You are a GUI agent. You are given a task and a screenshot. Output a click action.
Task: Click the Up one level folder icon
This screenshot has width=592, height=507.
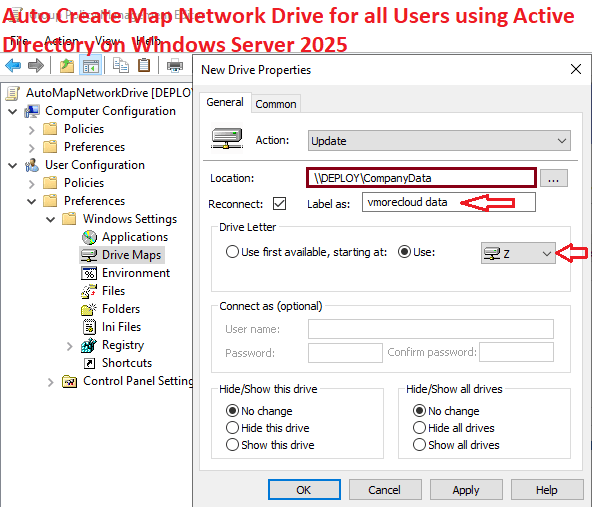[67, 66]
